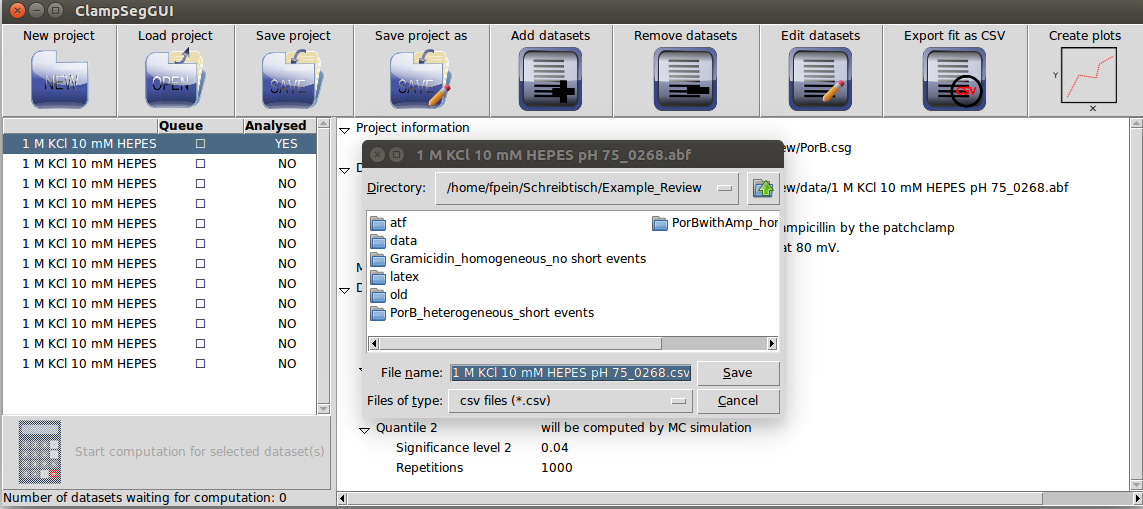Click the Save project icon
The width and height of the screenshot is (1143, 509).
[293, 79]
